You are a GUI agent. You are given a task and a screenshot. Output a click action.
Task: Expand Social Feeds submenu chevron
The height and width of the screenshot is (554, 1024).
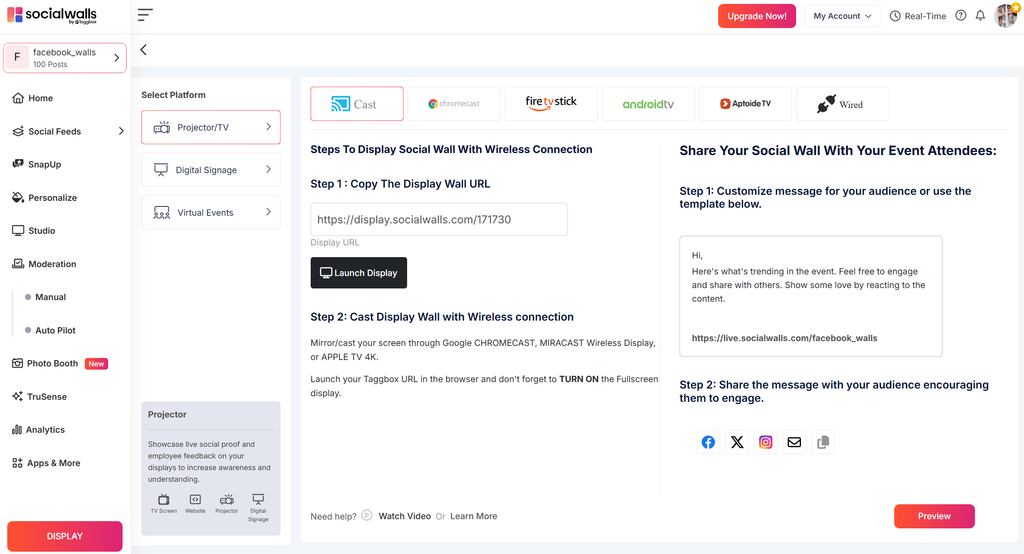(x=121, y=131)
